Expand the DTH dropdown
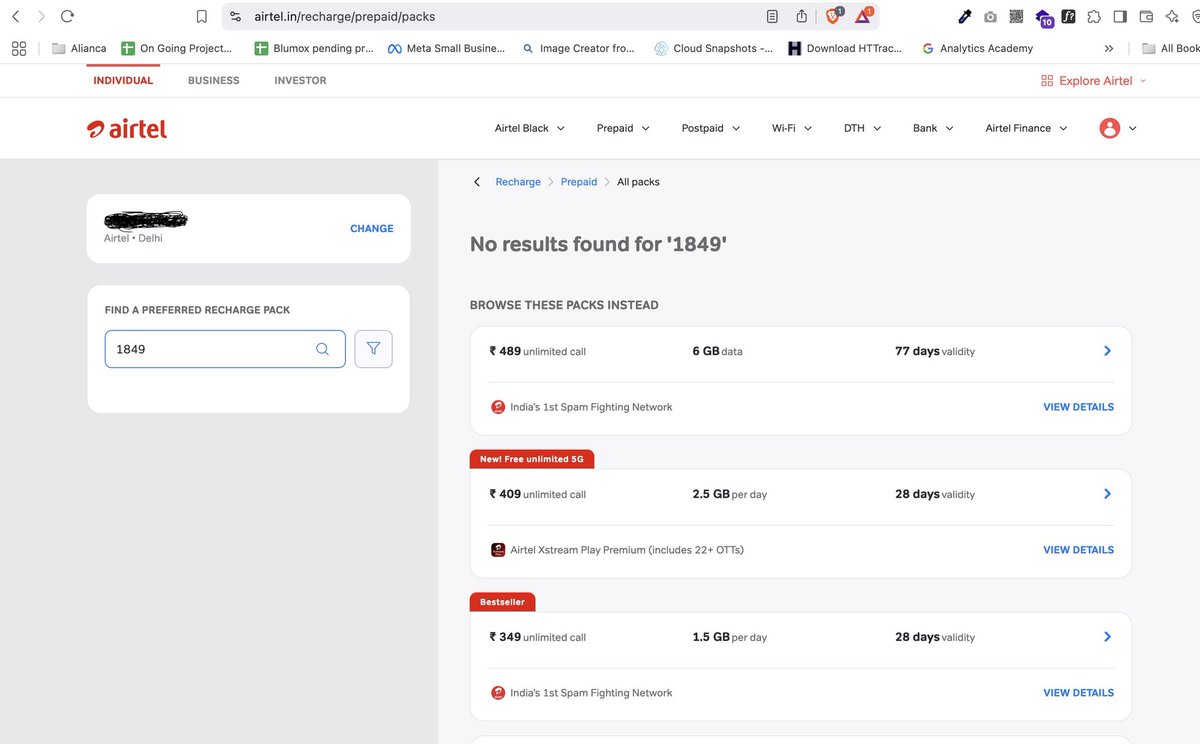This screenshot has width=1200, height=744. (862, 128)
